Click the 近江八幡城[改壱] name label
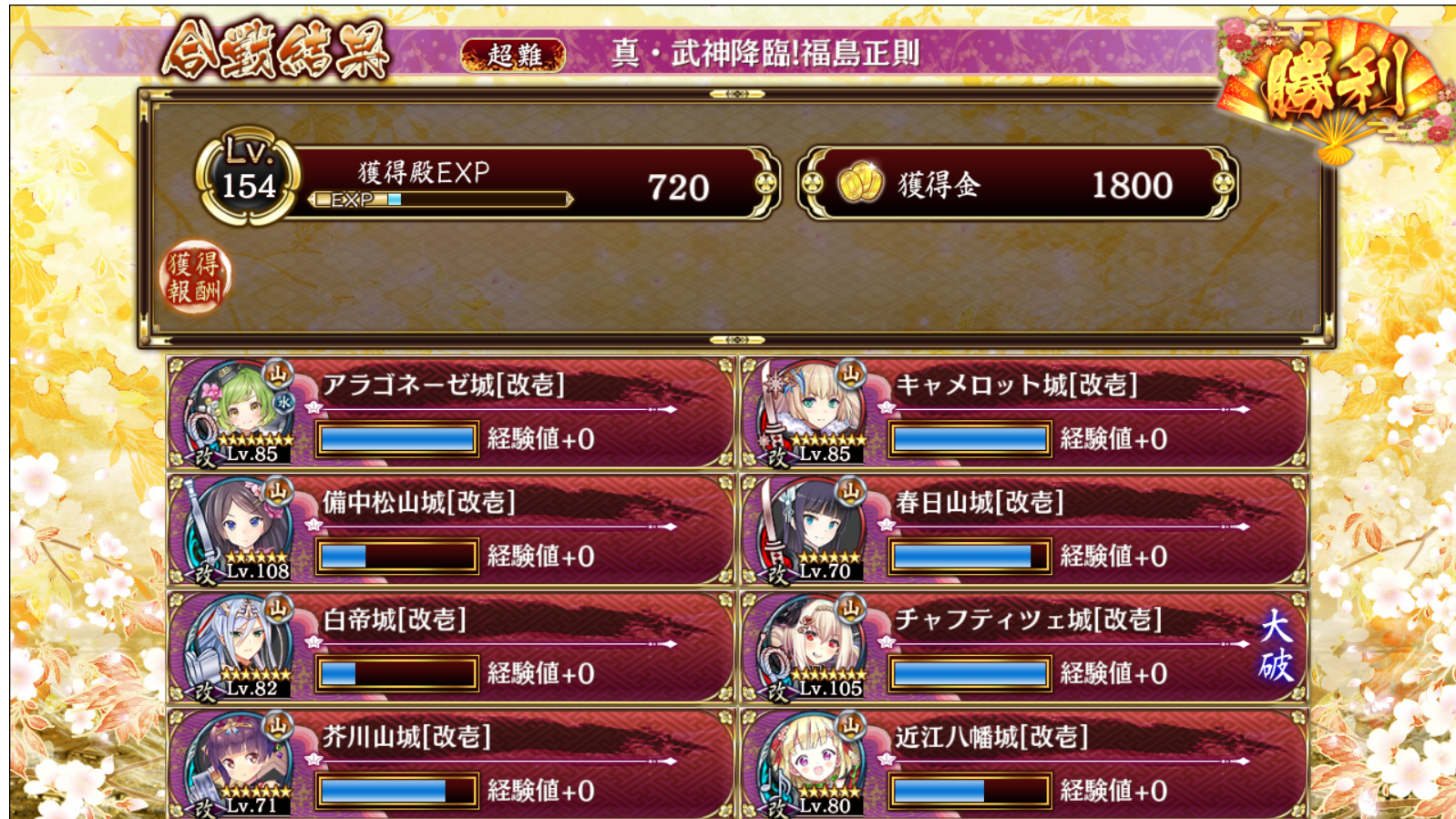 pos(991,736)
